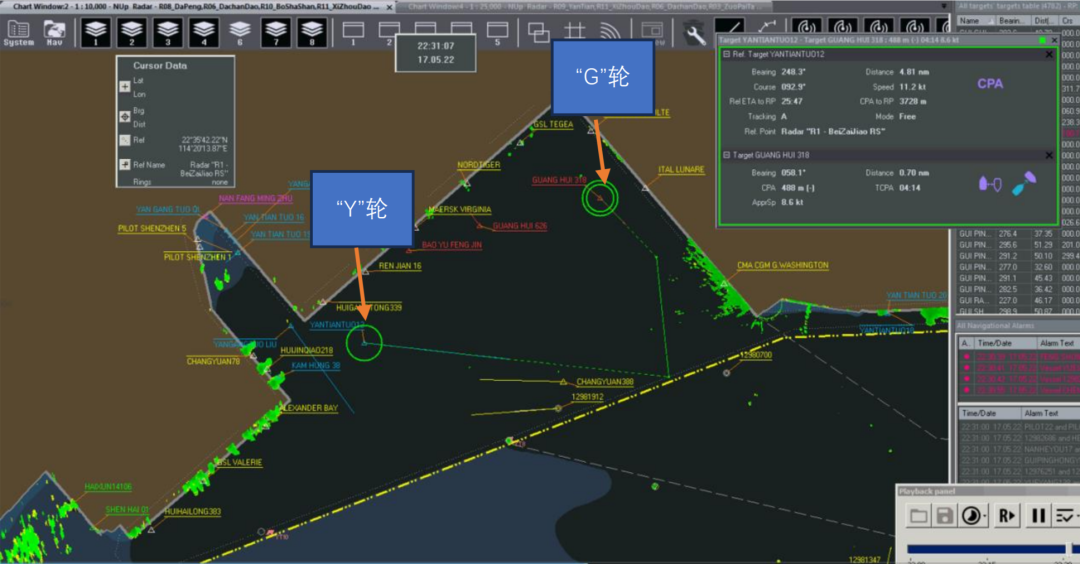This screenshot has height=564, width=1080.
Task: Click the MAERSK VIRGINIA vessel label
Action: click(x=459, y=209)
